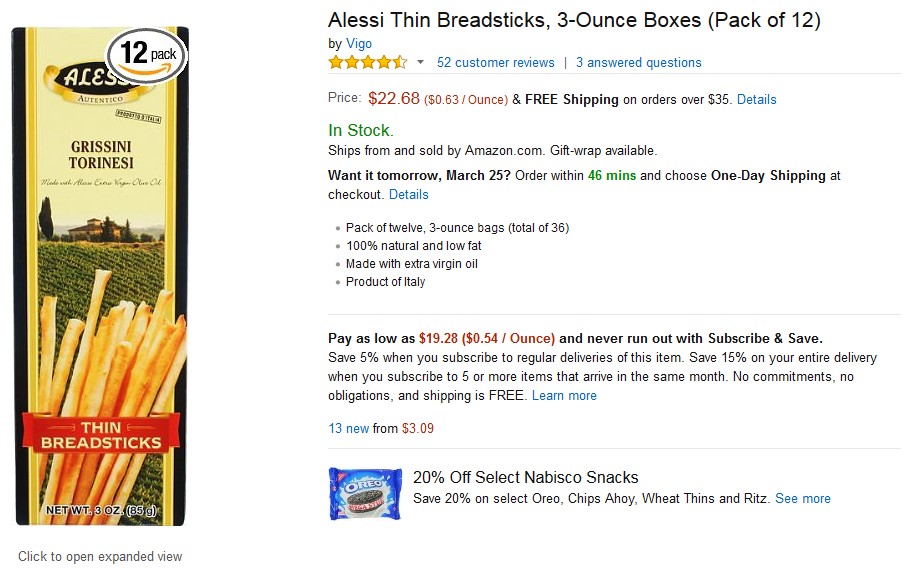Screen dimensions: 917x568
Task: Open the 52 customer reviews link
Action: point(495,62)
